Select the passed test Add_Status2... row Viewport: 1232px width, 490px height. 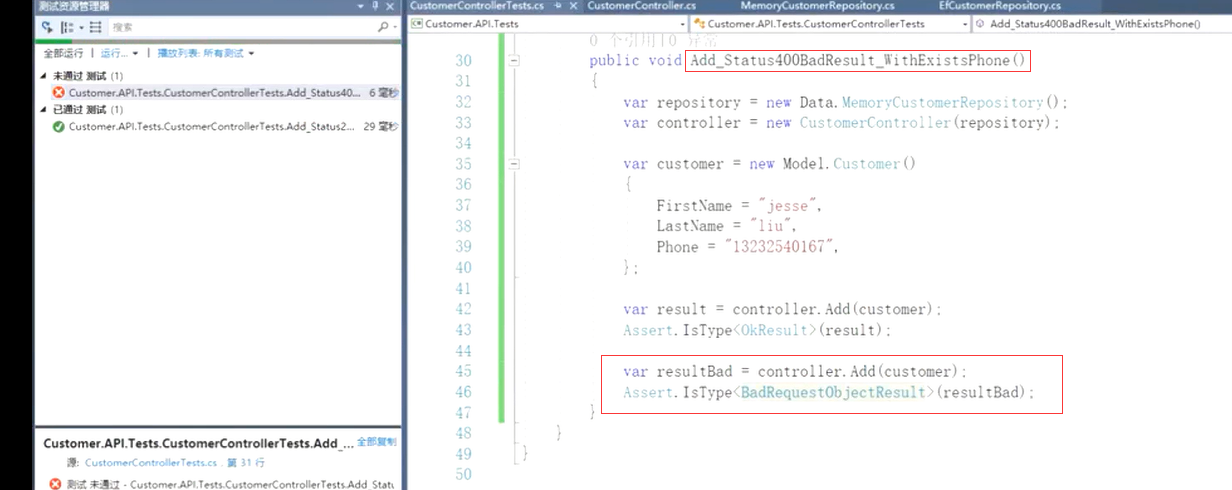click(x=225, y=127)
